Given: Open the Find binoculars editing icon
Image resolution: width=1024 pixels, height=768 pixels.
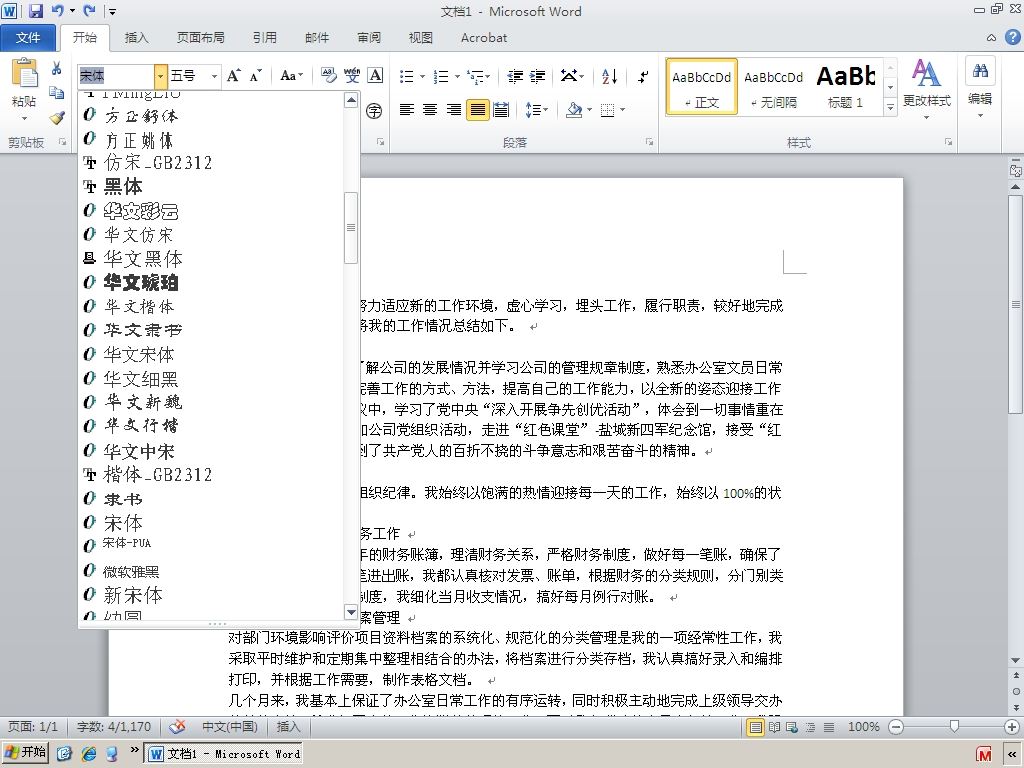Looking at the screenshot, I should click(x=980, y=71).
